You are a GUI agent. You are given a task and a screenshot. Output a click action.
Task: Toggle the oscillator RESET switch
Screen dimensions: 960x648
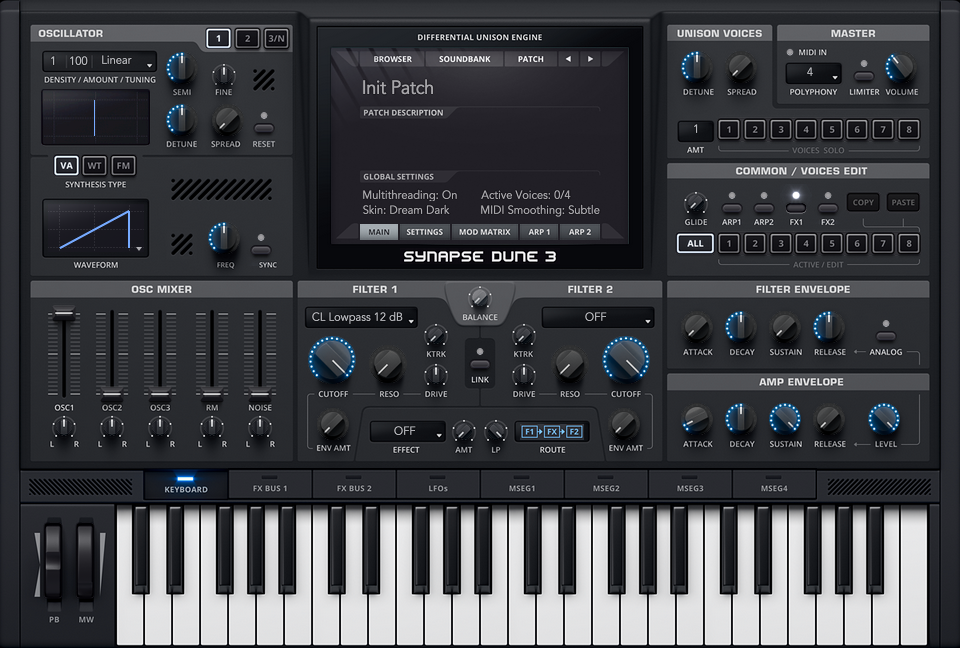point(264,128)
